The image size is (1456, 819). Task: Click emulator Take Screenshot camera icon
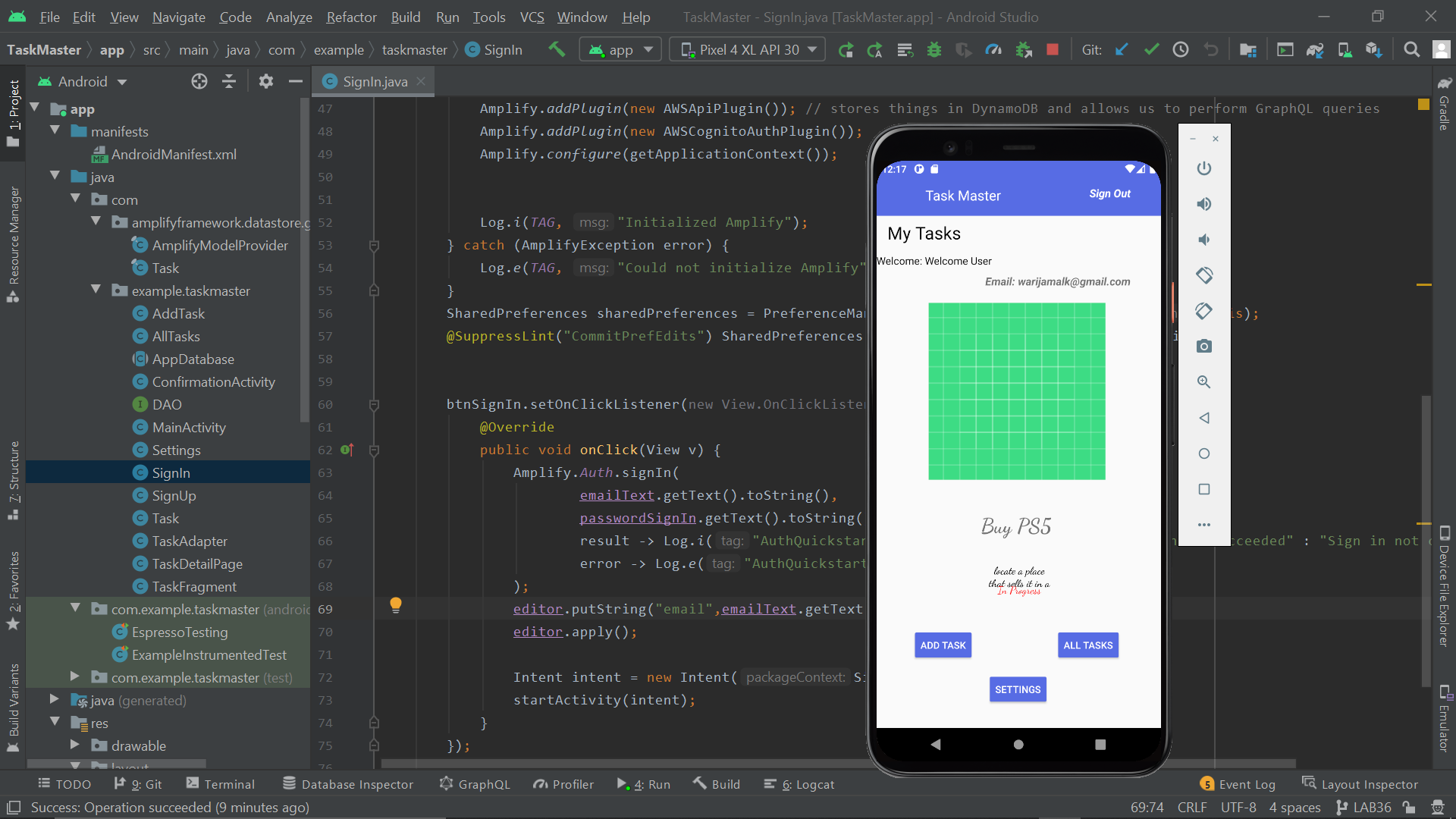[x=1203, y=347]
